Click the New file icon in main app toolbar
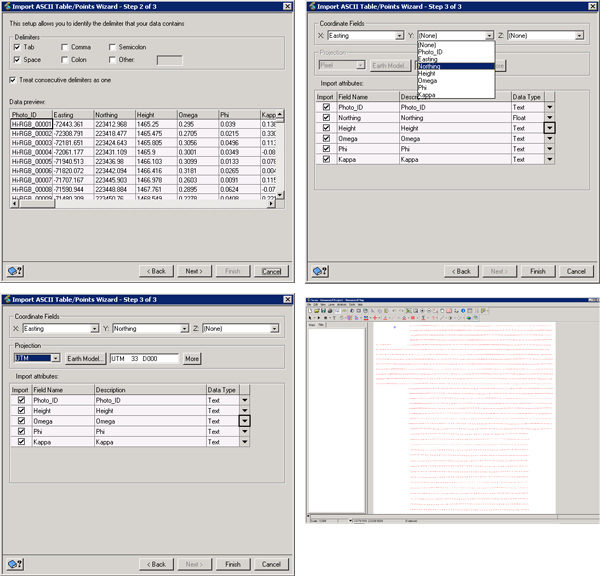600x576 pixels. tap(310, 311)
